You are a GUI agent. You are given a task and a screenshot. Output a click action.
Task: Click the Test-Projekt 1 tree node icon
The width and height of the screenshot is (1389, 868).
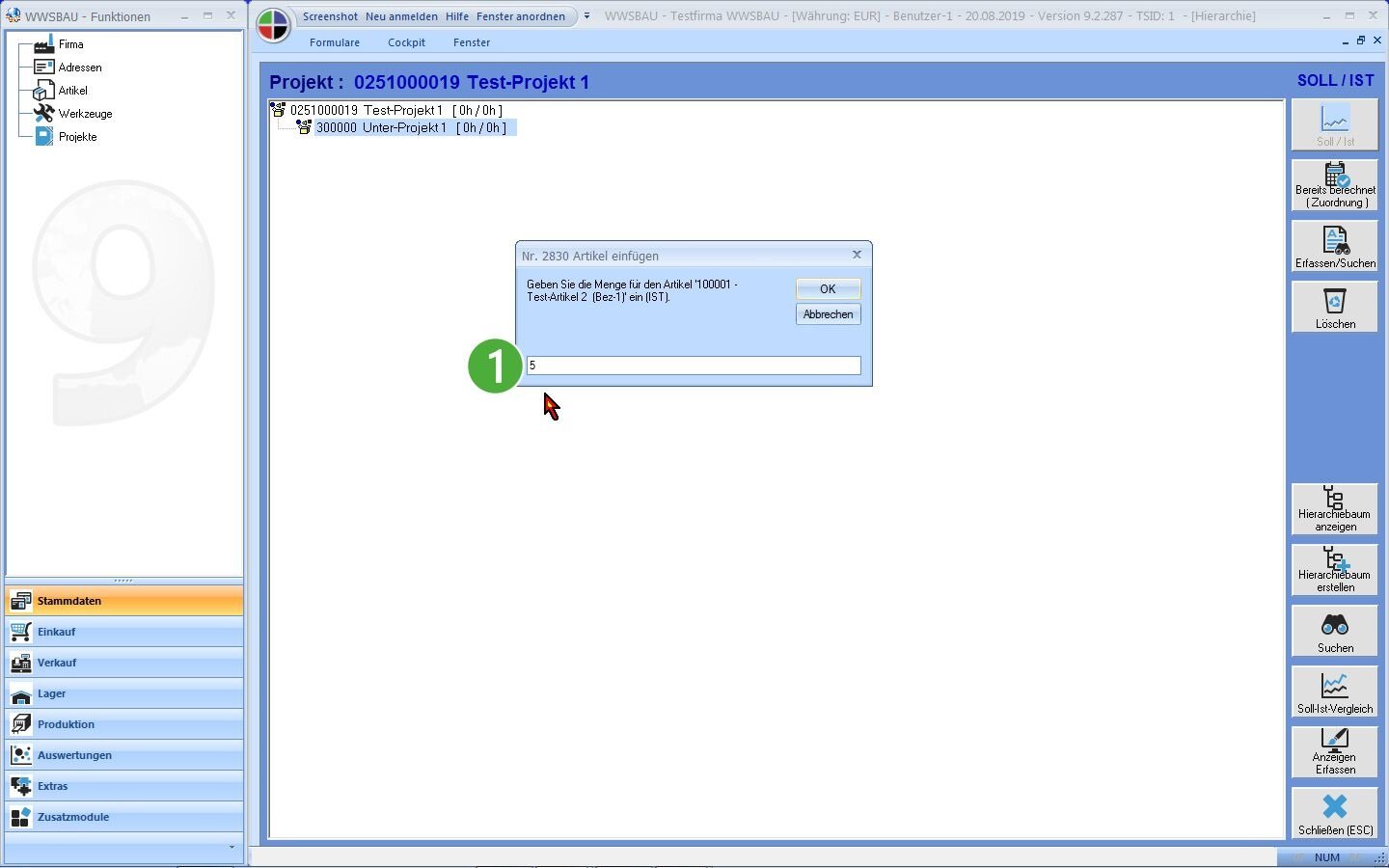pyautogui.click(x=279, y=110)
